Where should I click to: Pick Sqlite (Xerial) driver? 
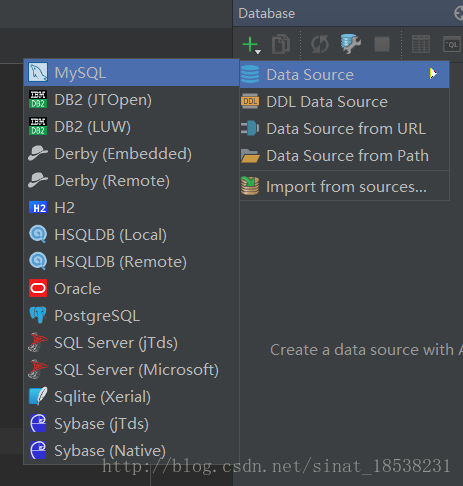click(x=132, y=397)
